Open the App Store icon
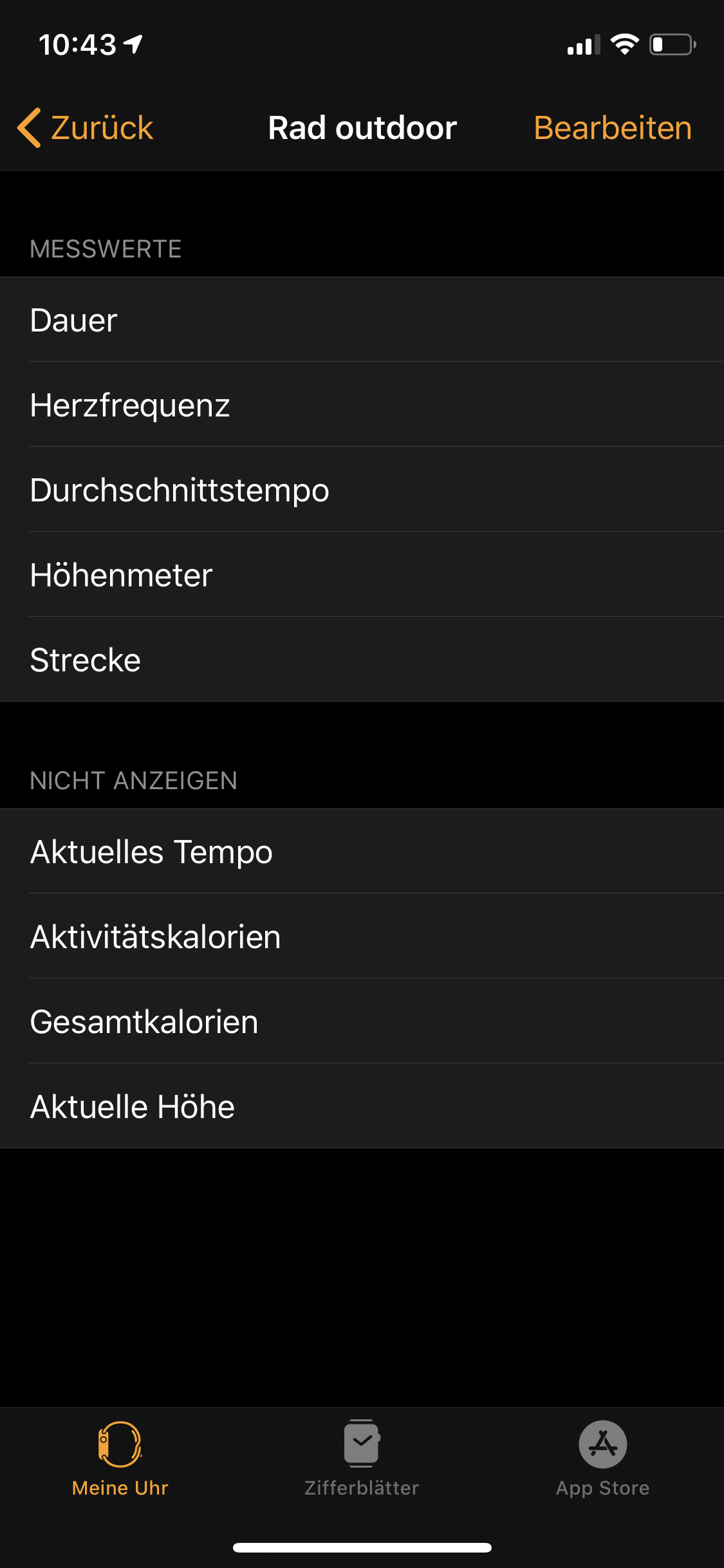Viewport: 724px width, 1568px height. (603, 1444)
